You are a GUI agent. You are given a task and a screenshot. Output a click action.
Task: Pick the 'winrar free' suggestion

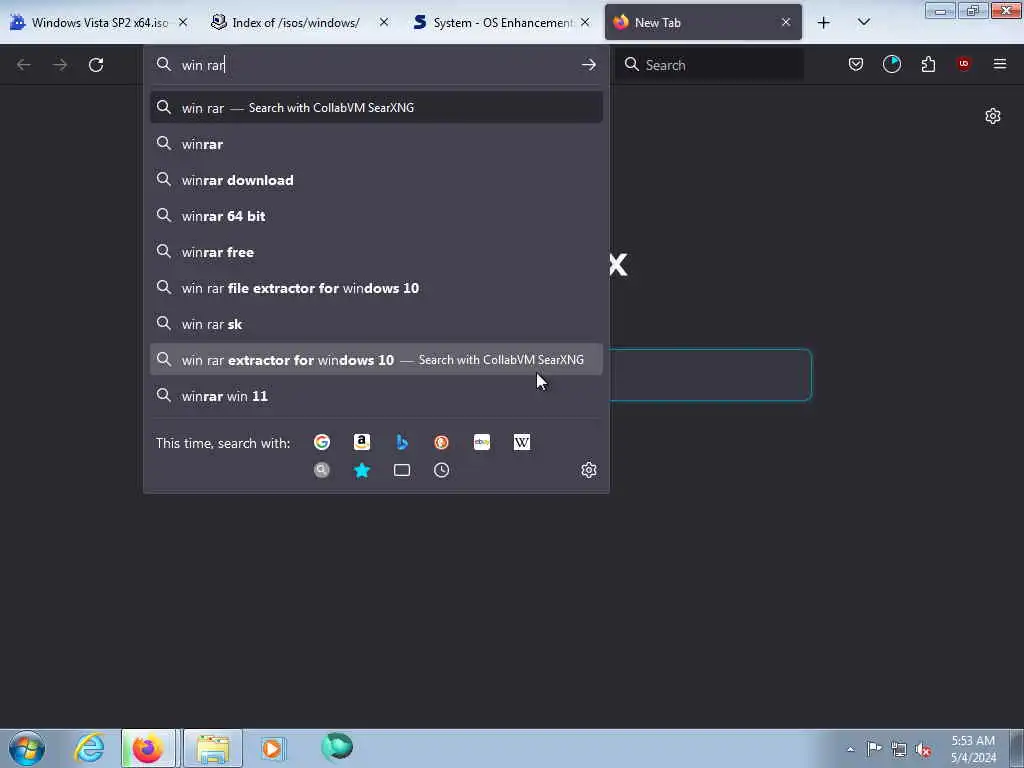376,251
